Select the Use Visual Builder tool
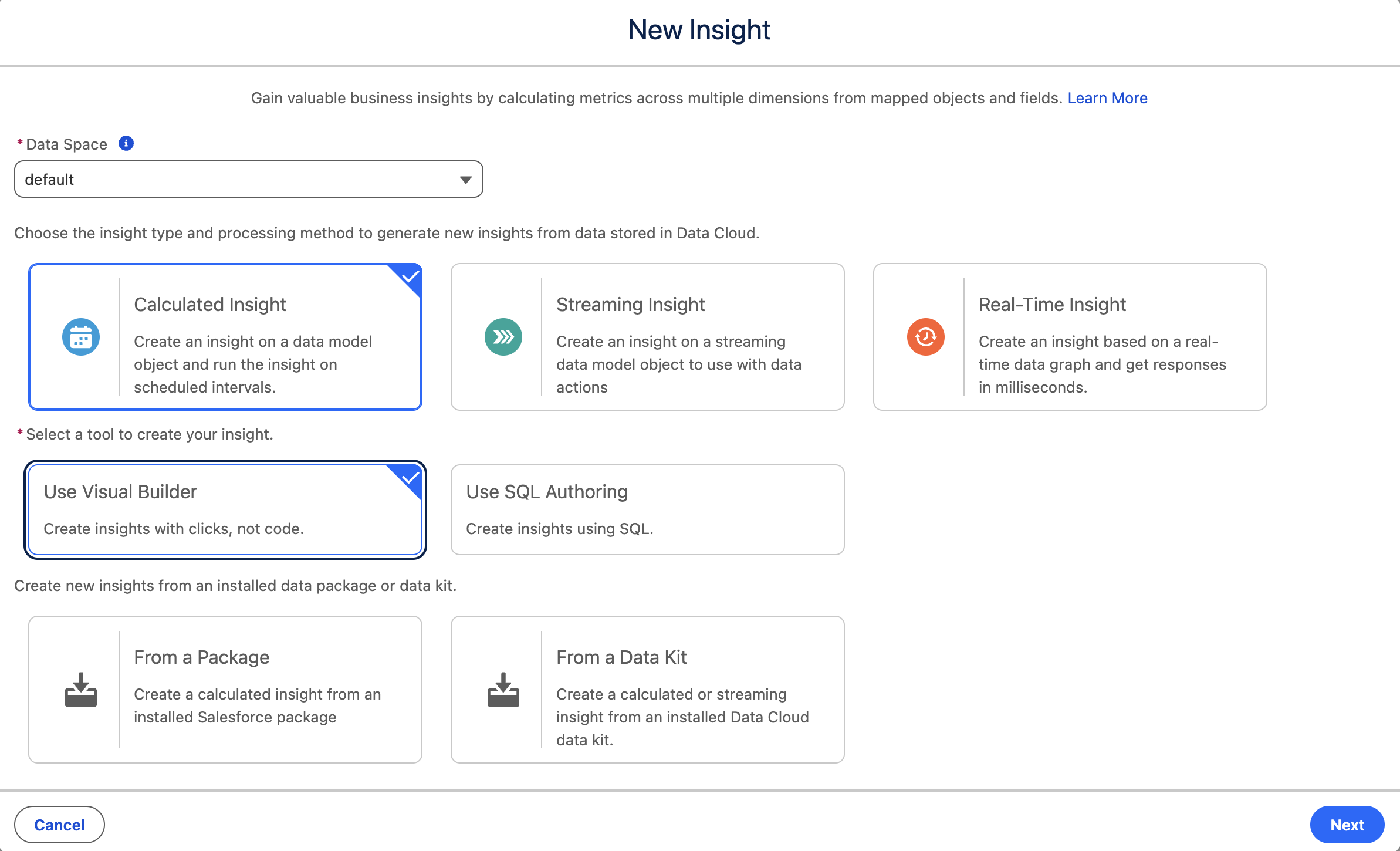1400x851 pixels. (x=225, y=509)
